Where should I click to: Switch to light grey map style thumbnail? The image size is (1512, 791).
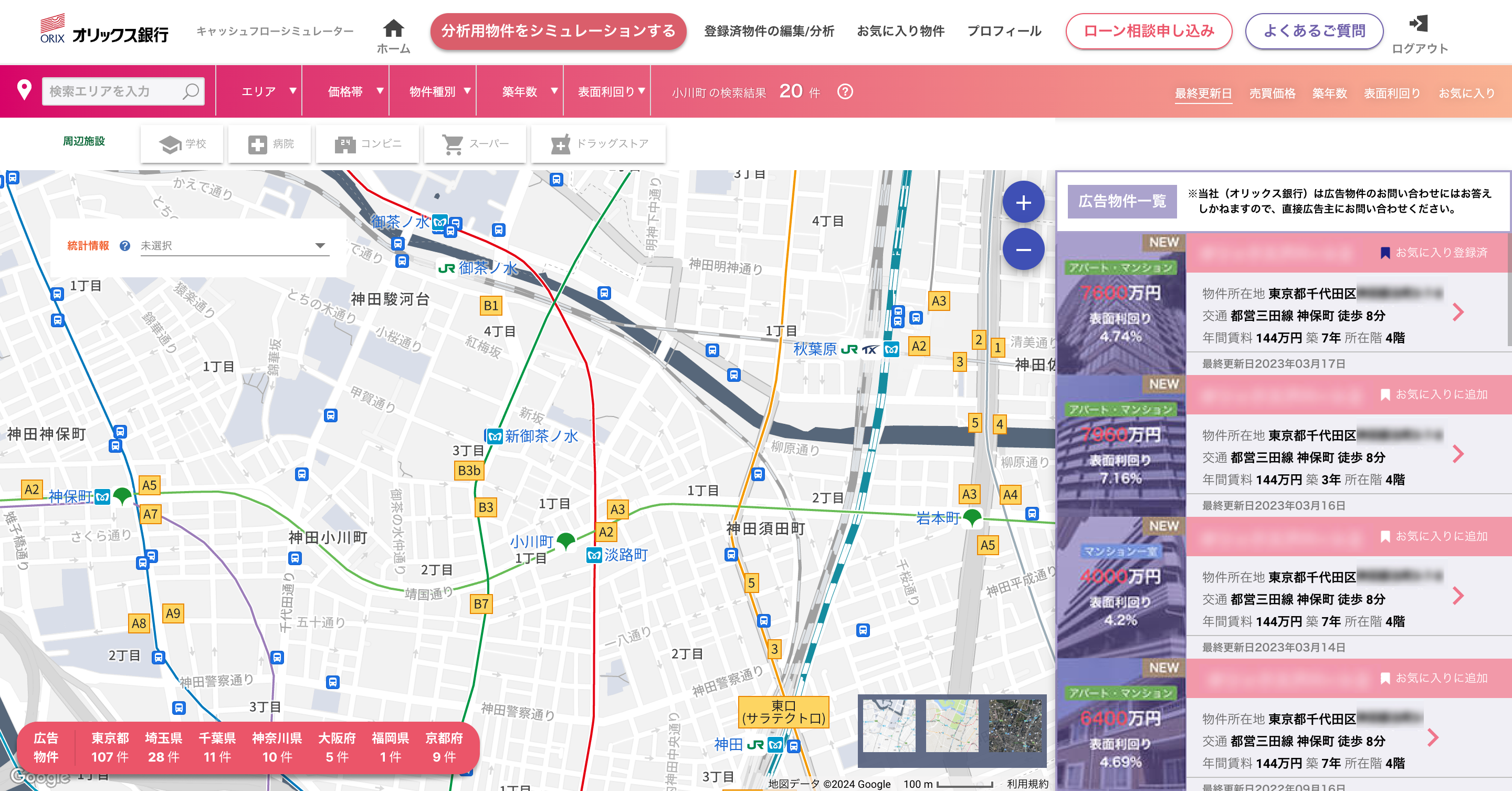click(889, 726)
